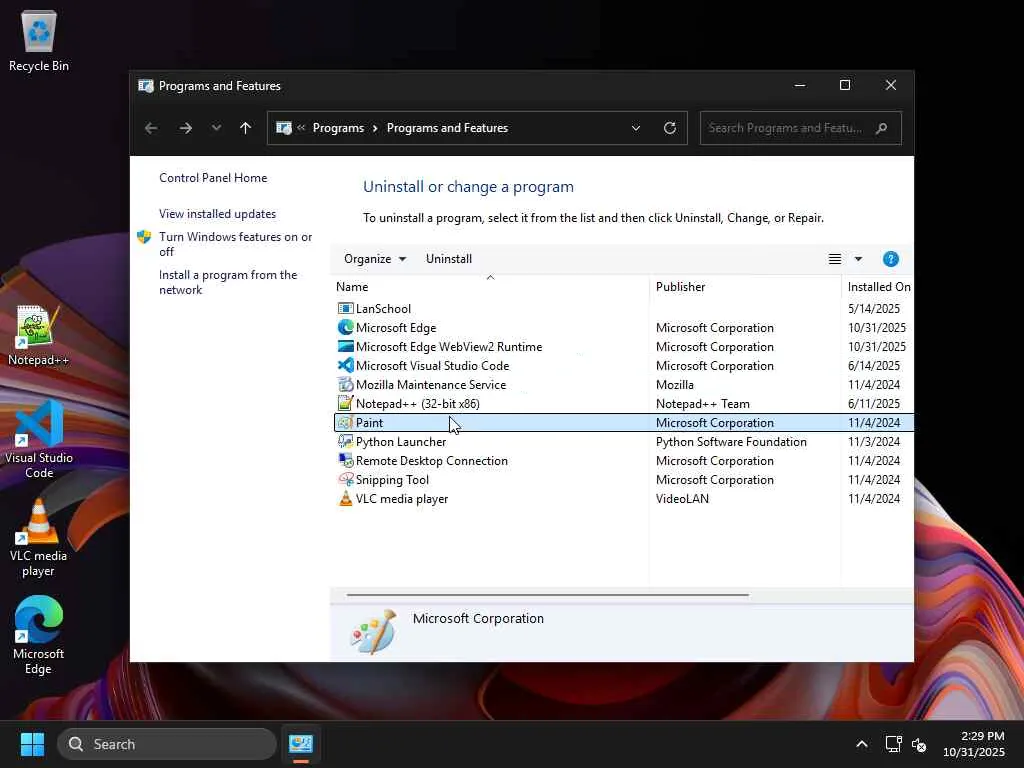Click the Notepad++ (32-bit x86) list icon
Screen dimensions: 1024x768
(345, 403)
